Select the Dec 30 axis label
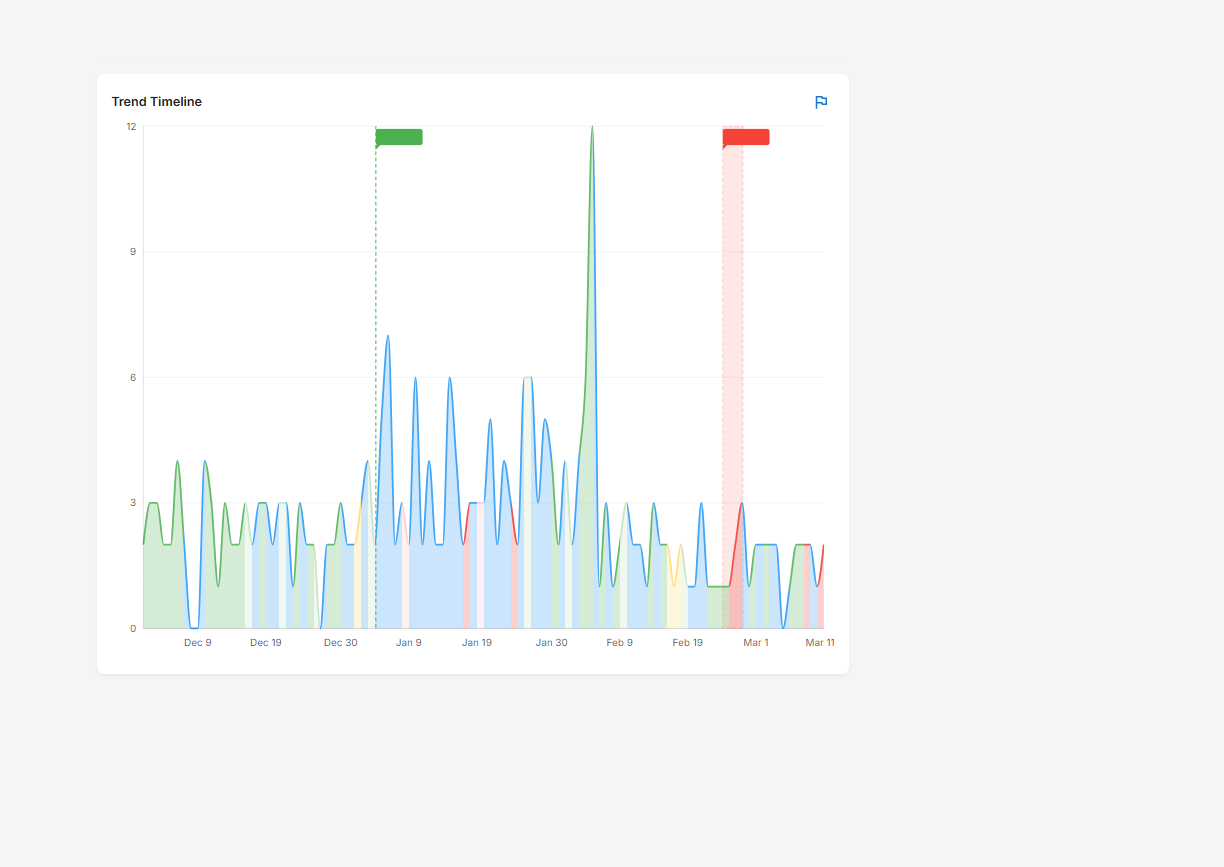This screenshot has width=1224, height=867. [341, 642]
